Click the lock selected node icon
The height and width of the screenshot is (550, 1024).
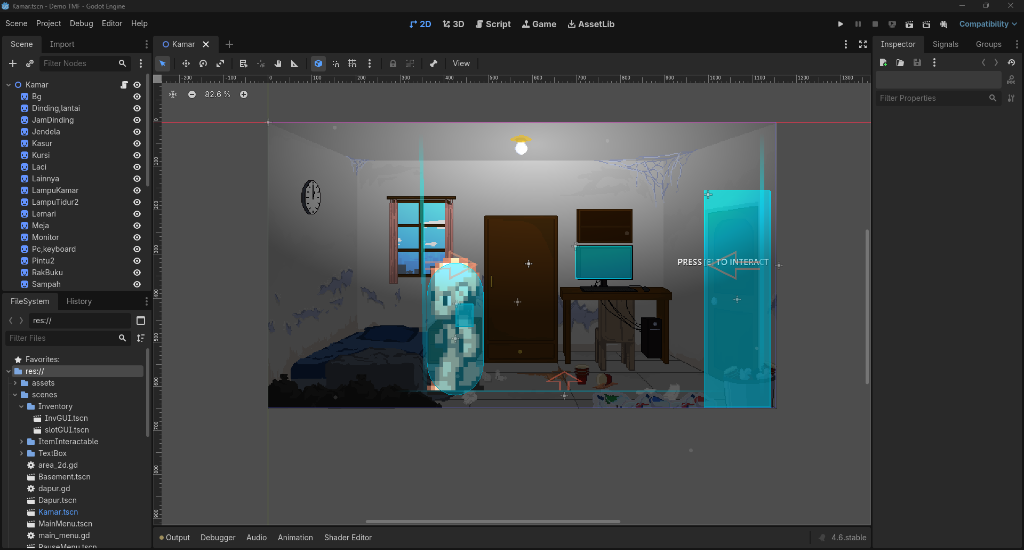pyautogui.click(x=392, y=63)
